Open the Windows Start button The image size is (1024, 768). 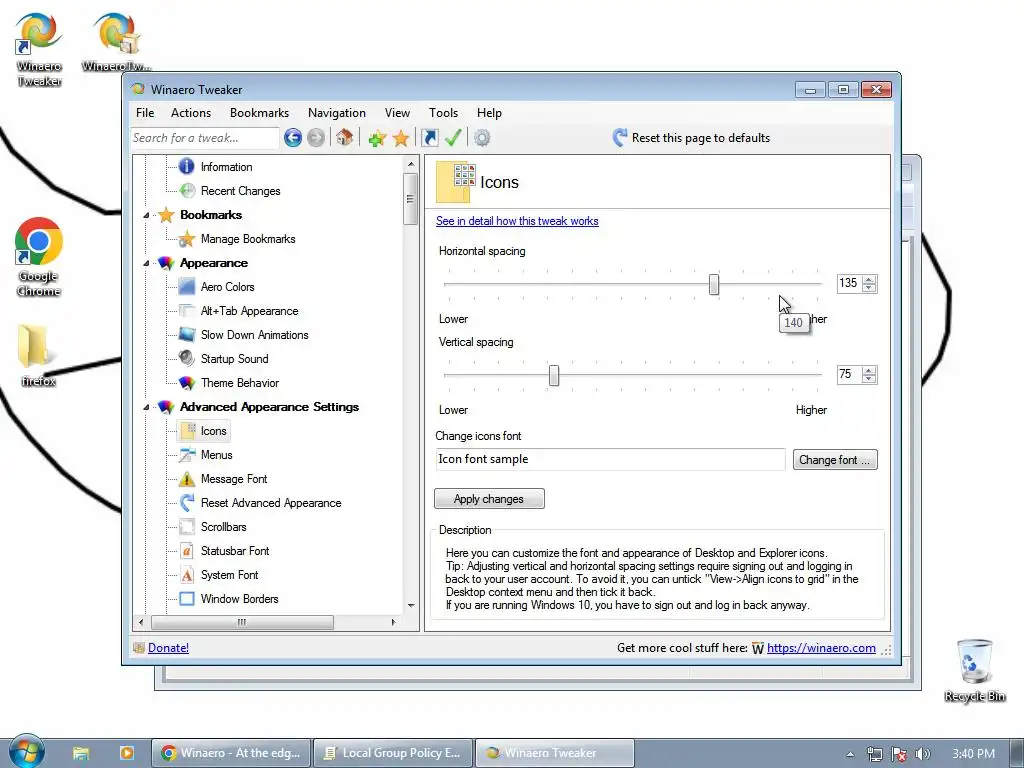27,752
